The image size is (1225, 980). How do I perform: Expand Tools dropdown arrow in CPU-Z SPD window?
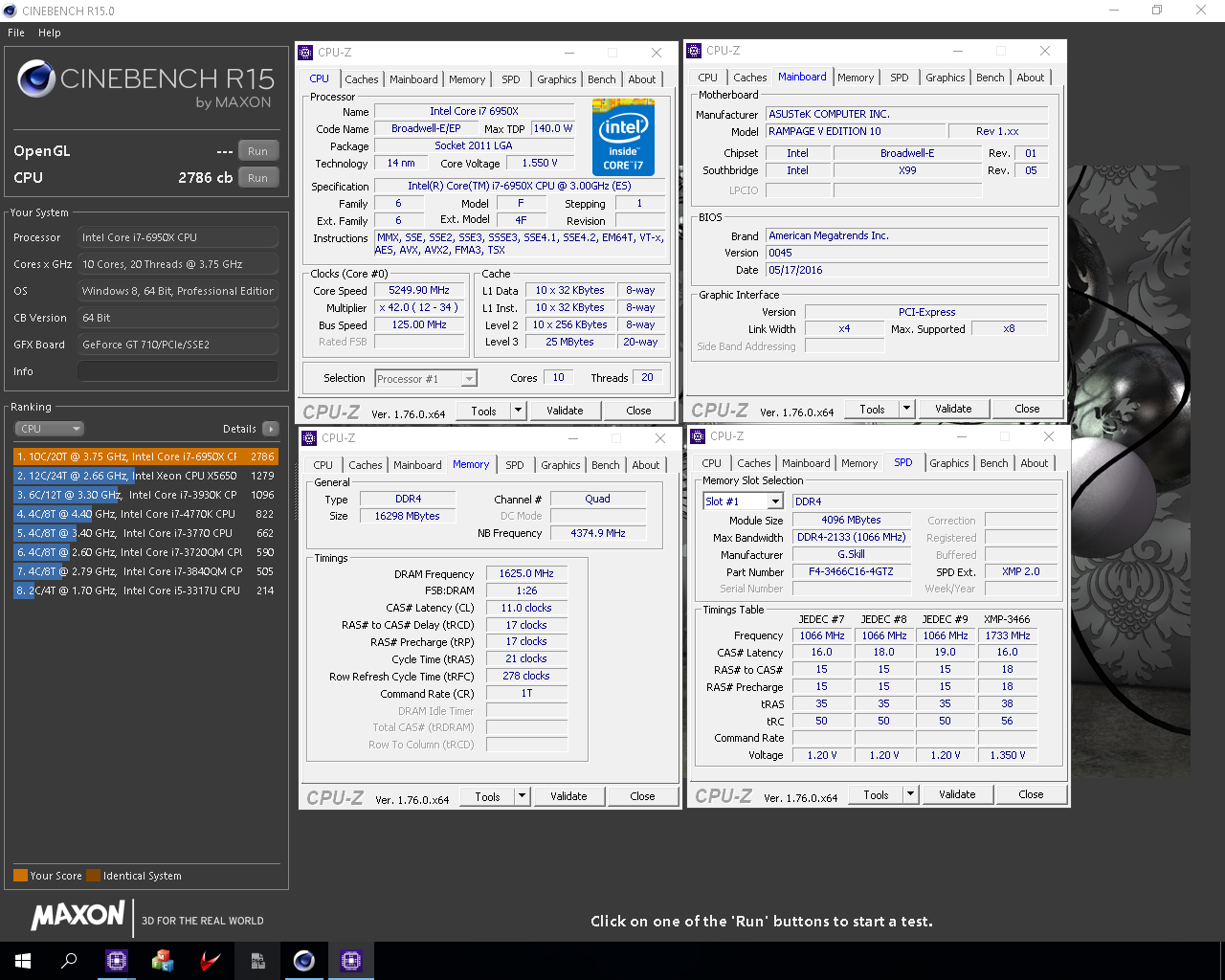pos(911,794)
